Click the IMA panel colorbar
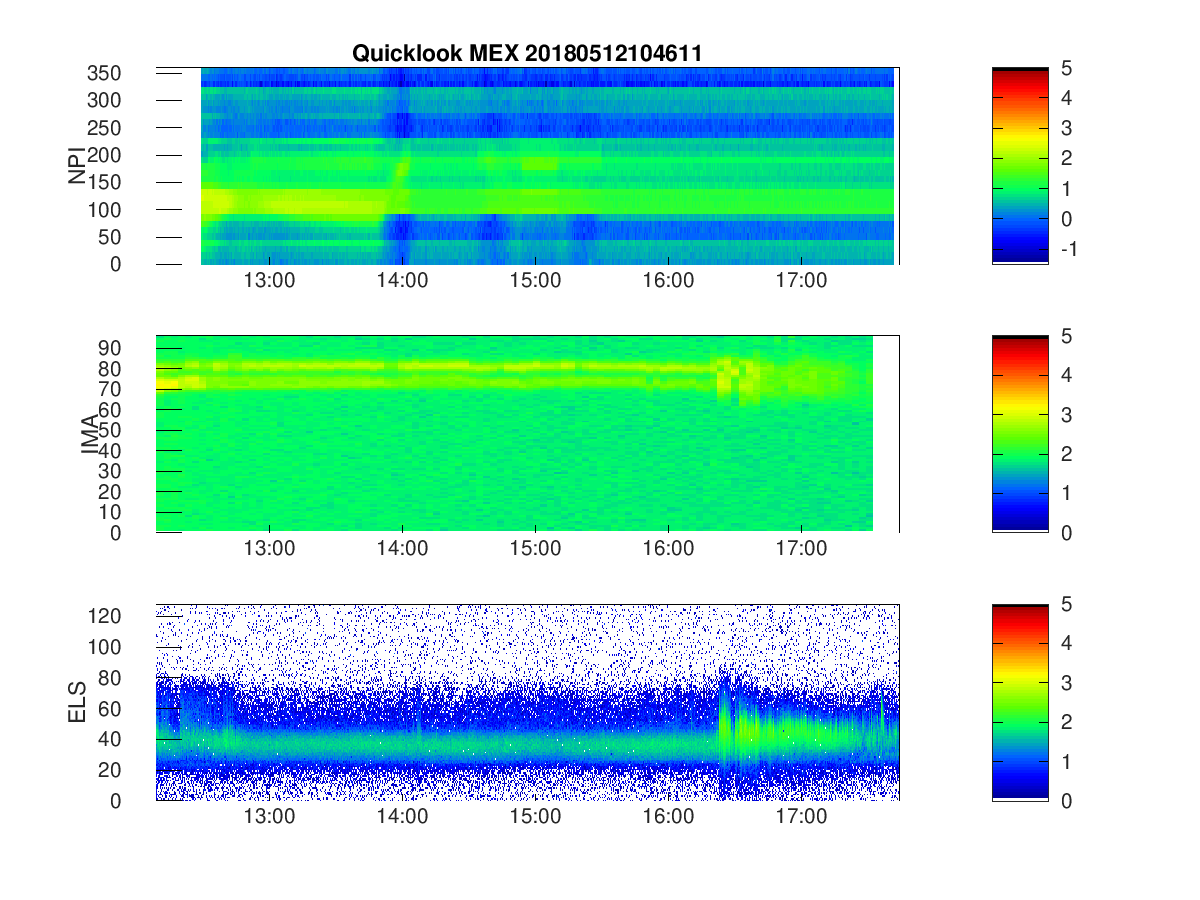 (1020, 434)
